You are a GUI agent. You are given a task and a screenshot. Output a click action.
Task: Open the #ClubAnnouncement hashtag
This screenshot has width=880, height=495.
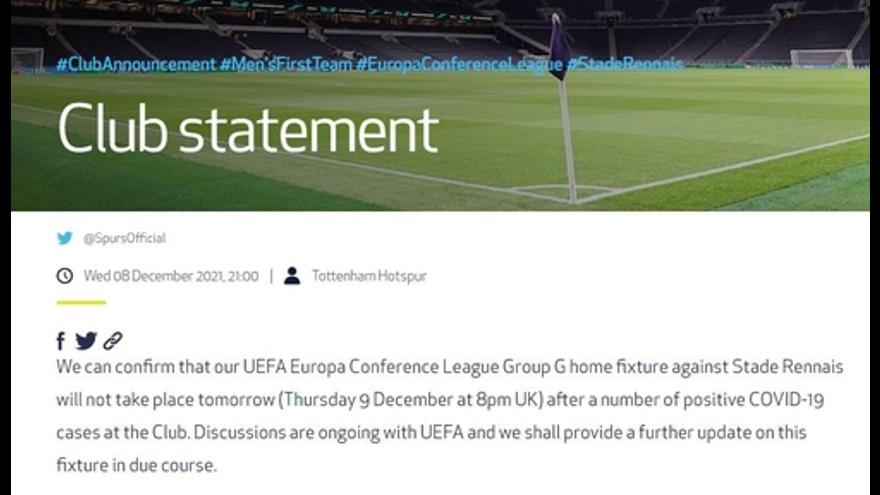pos(136,64)
